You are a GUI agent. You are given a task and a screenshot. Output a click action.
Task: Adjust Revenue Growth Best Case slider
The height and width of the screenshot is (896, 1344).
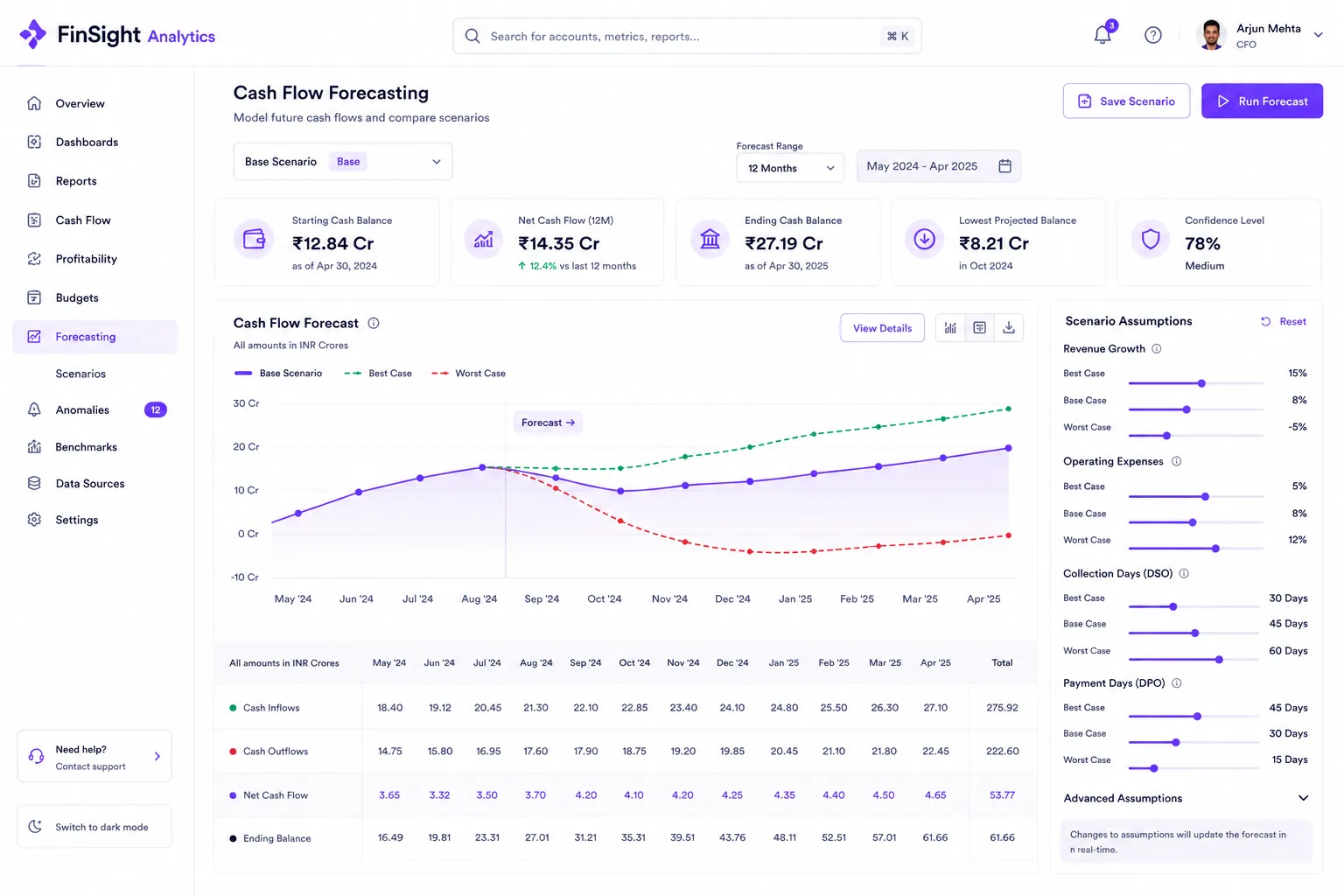coord(1201,383)
